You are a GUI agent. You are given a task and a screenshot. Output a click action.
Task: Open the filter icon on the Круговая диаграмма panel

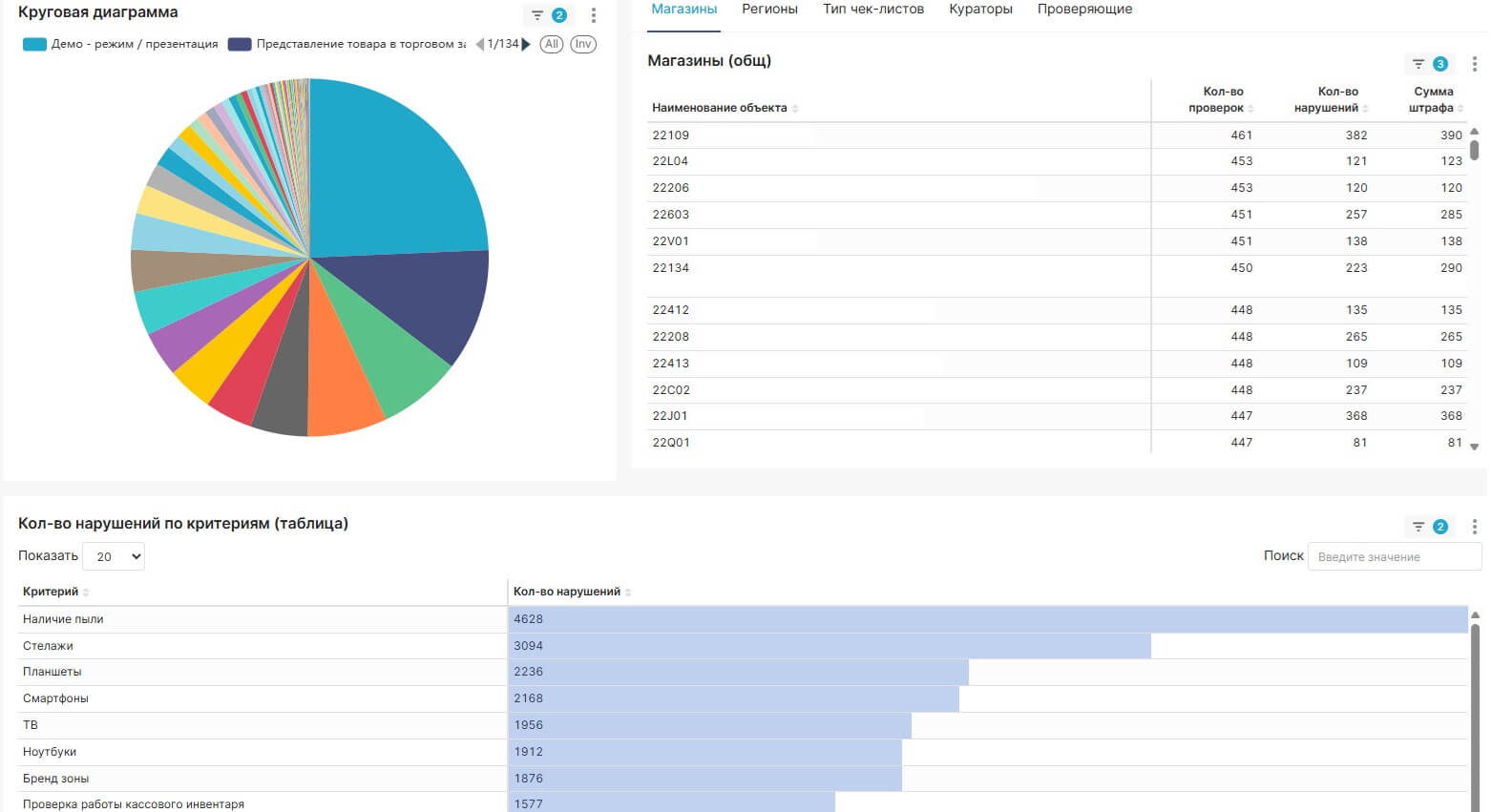pos(538,15)
